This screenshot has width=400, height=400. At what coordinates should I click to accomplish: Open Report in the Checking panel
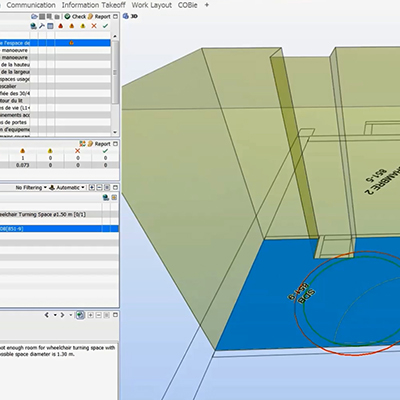point(99,16)
